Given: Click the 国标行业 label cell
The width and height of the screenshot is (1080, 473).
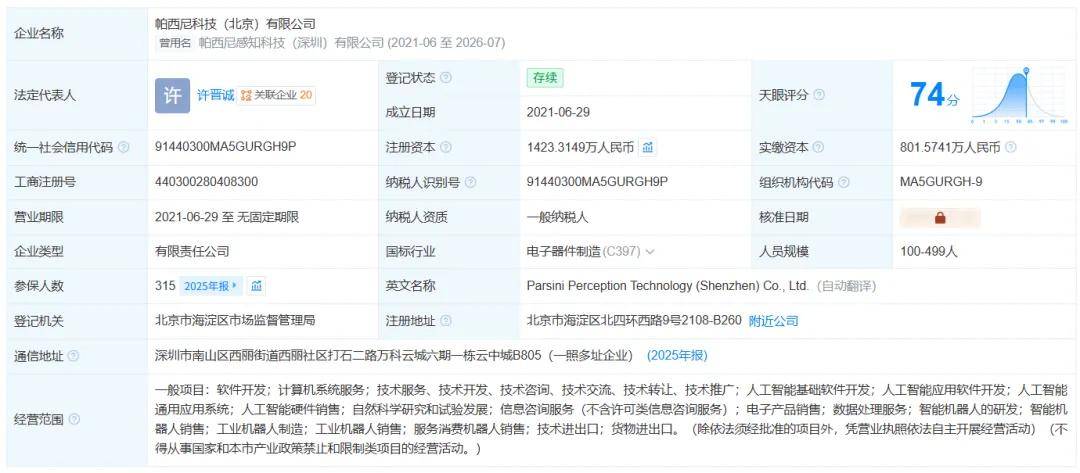Looking at the screenshot, I should 449,252.
